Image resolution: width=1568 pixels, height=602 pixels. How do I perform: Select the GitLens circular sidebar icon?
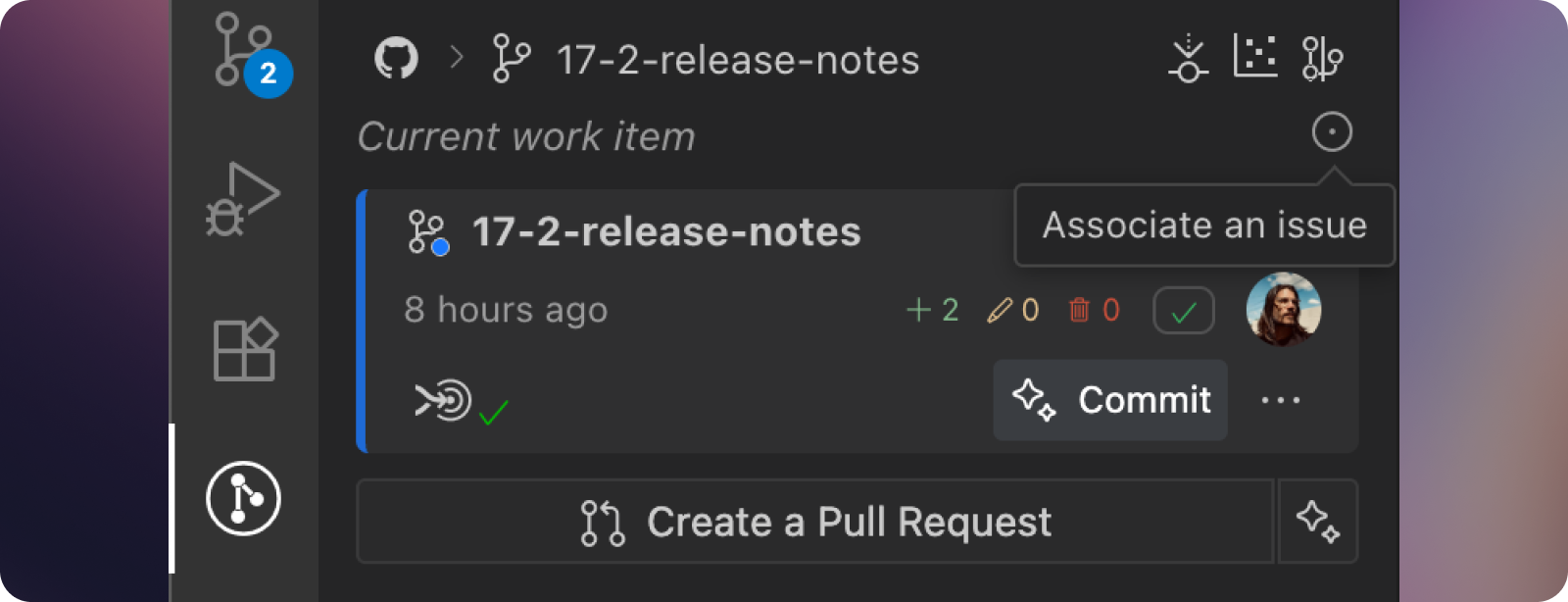click(243, 498)
